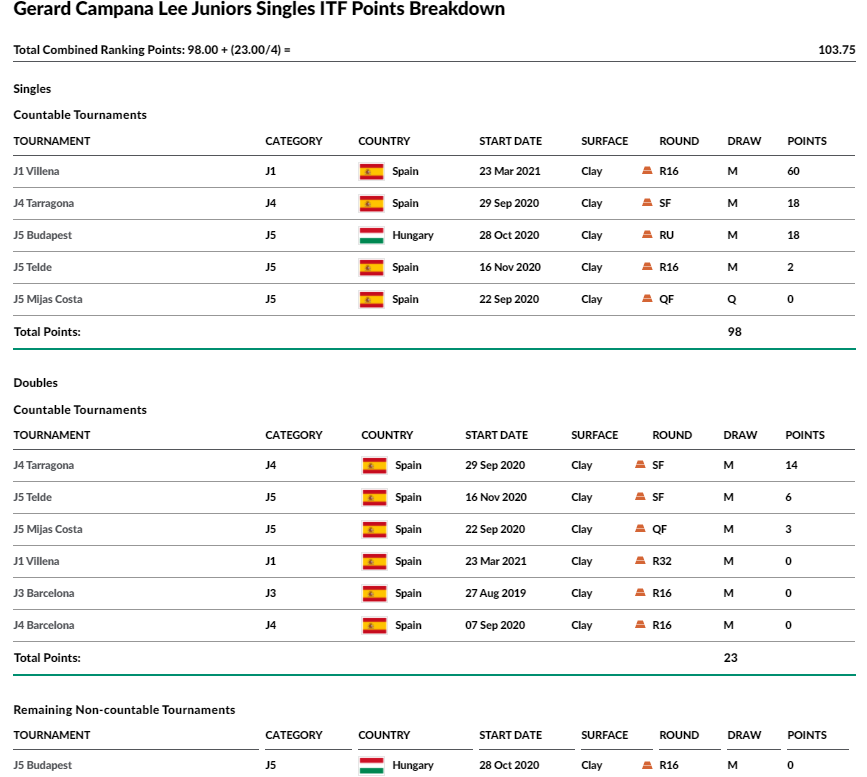Click the clay surface icon in J5 Mijas Costa singles row

647,299
